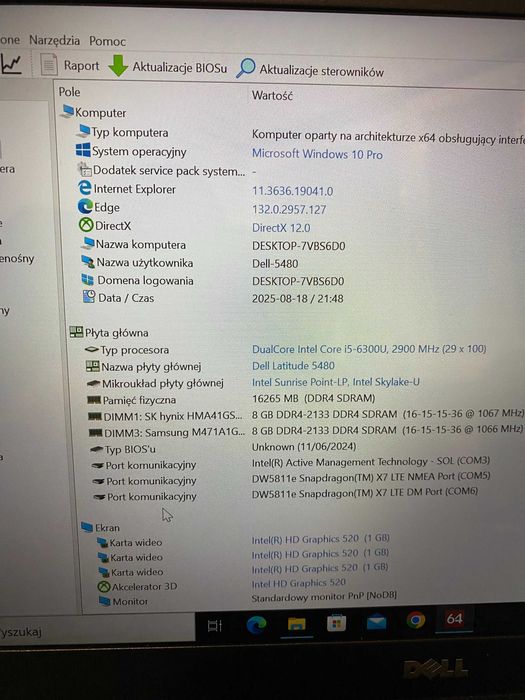Open Task View on the taskbar
Screen dimensions: 525x700
[215, 626]
